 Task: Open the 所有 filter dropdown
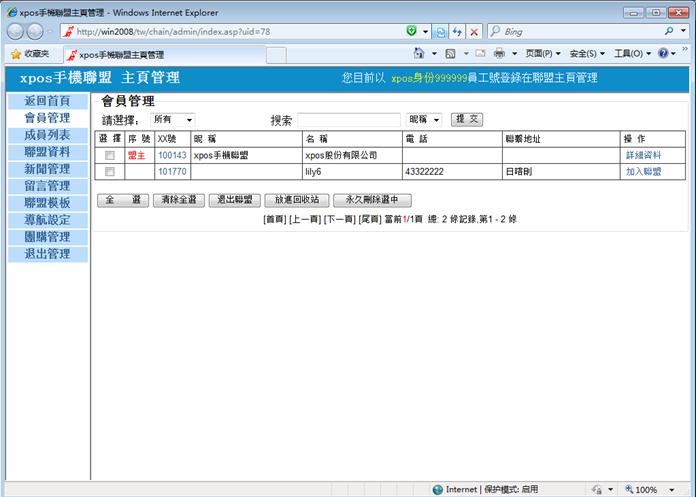pos(173,120)
